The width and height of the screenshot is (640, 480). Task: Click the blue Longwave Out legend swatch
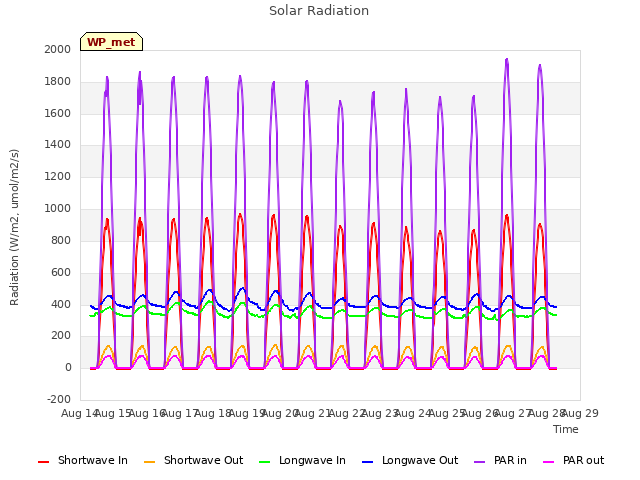click(367, 462)
